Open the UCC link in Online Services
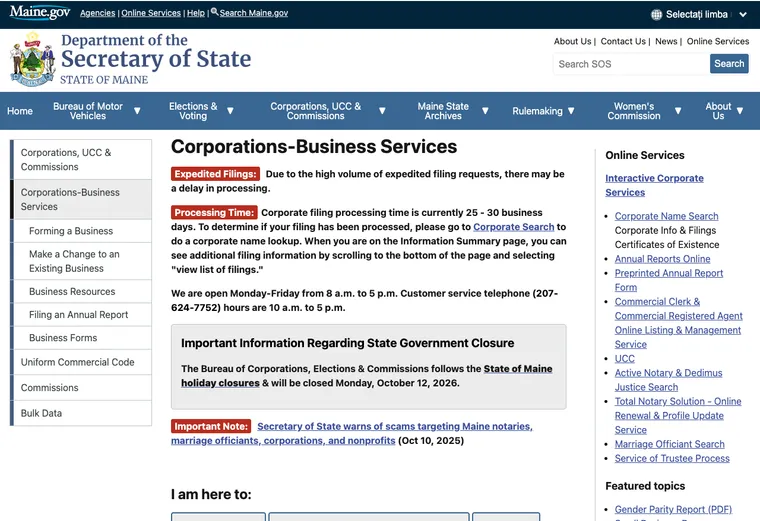Screen dimensions: 760x521 tap(624, 359)
